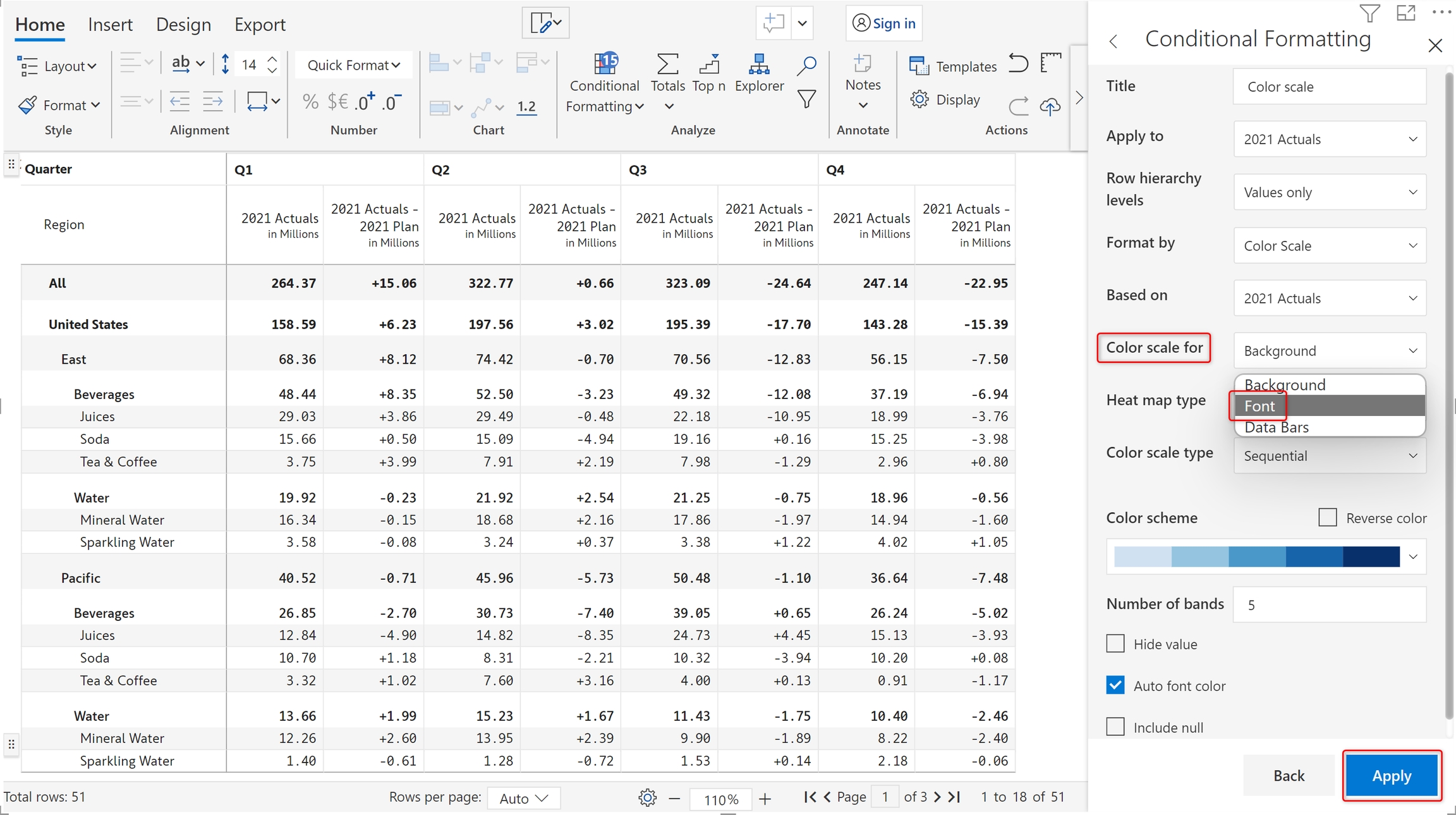Click the Number of bands field

tap(1330, 604)
